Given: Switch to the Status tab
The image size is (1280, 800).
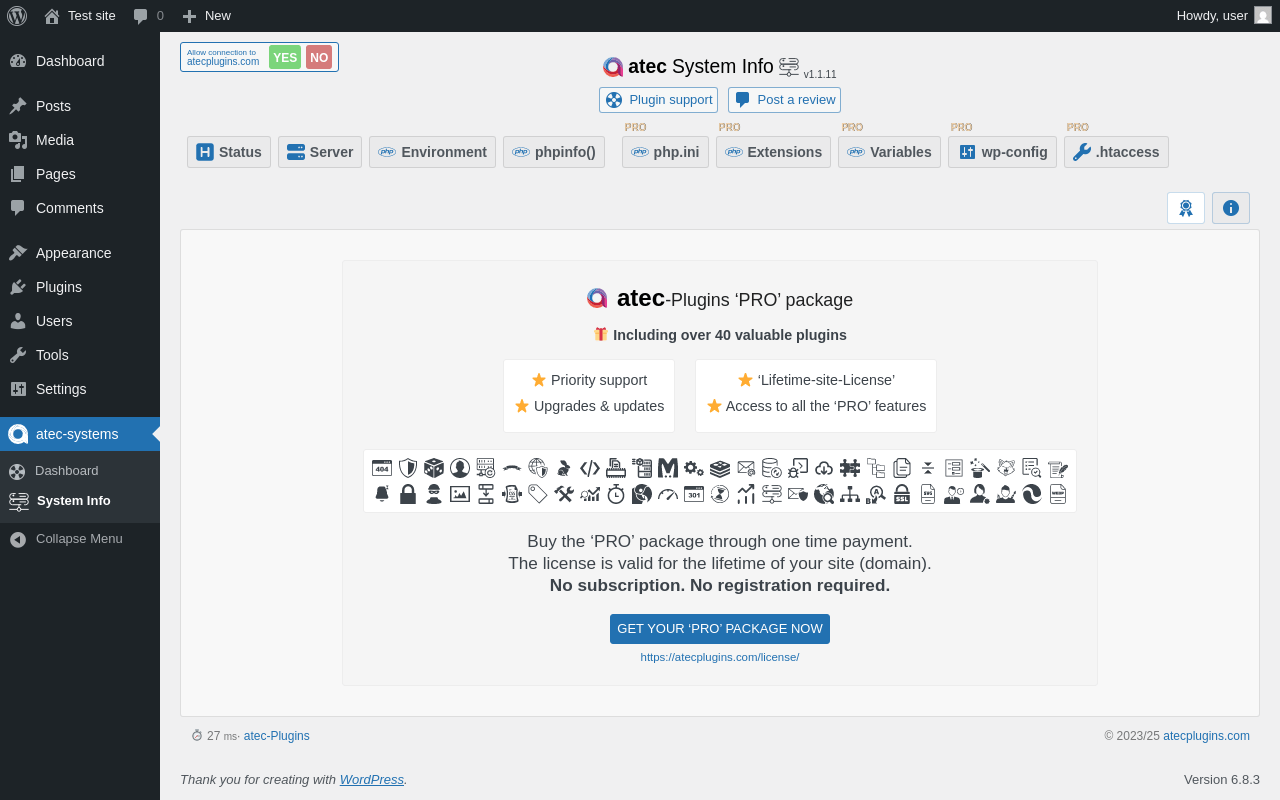Looking at the screenshot, I should coord(229,152).
